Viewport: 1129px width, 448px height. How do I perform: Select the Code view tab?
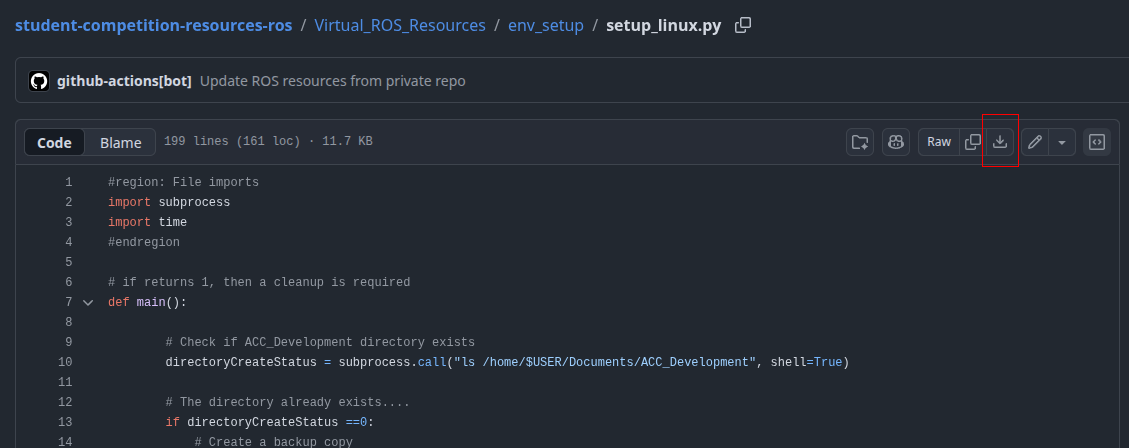54,143
